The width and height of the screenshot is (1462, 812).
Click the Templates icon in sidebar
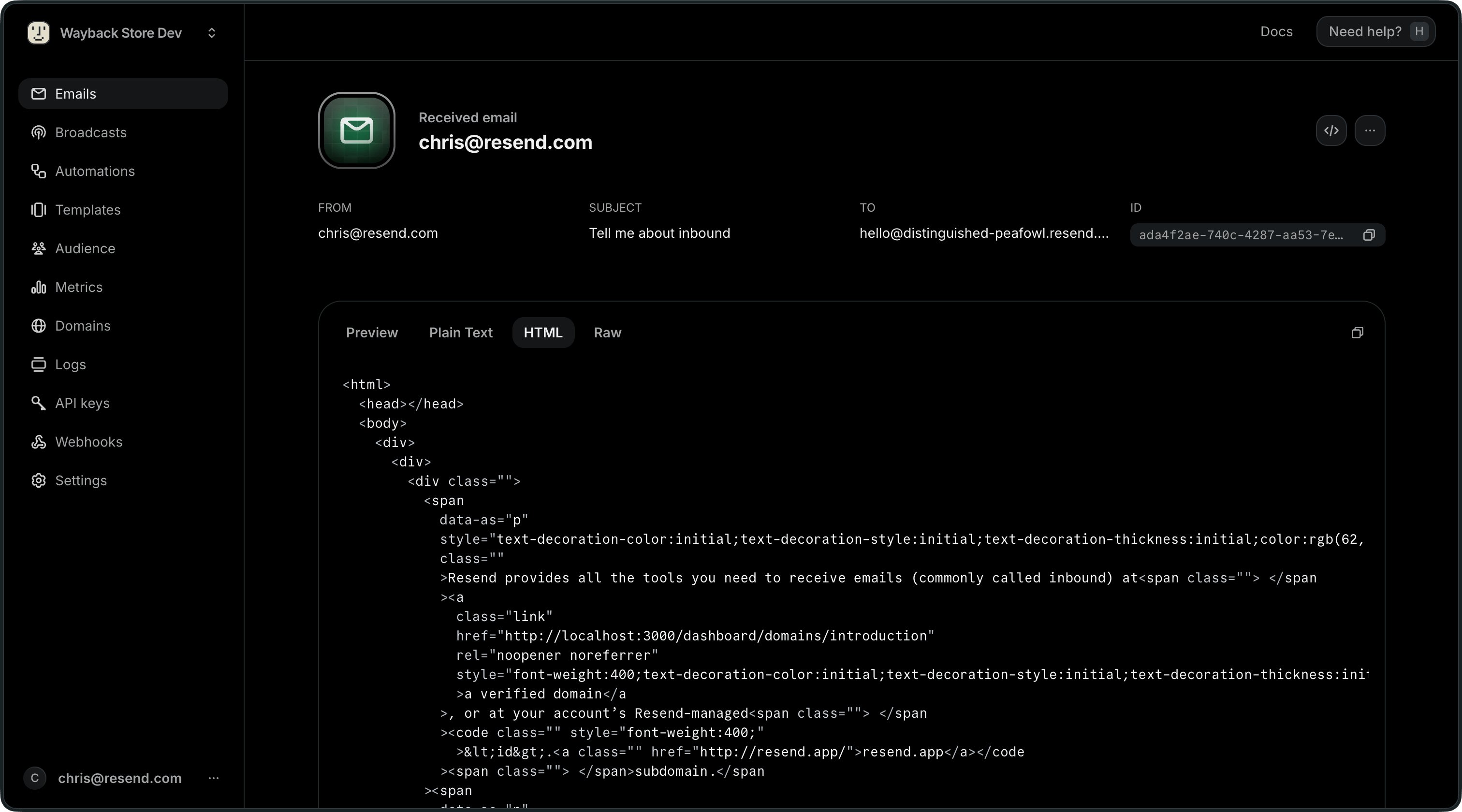click(x=39, y=209)
